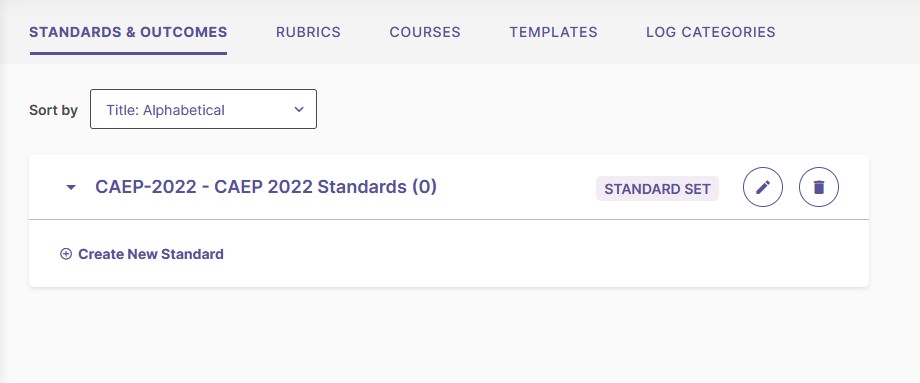This screenshot has width=920, height=383.
Task: Open the Title: Alphabetical sort combo box
Action: (x=203, y=109)
